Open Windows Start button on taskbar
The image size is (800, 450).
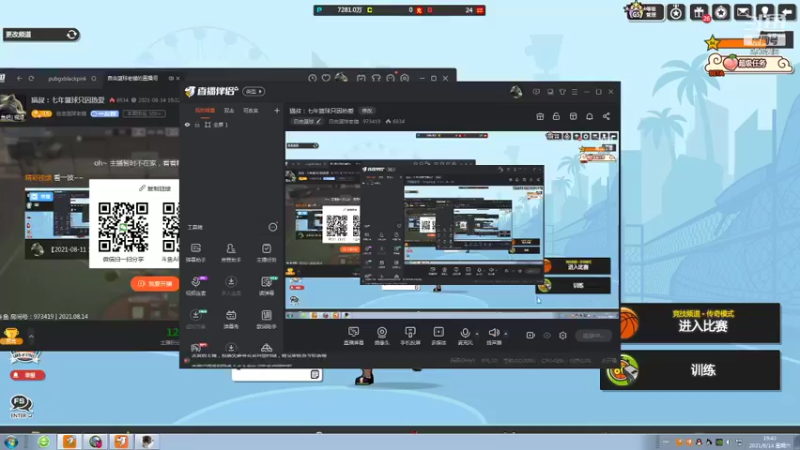pyautogui.click(x=11, y=442)
